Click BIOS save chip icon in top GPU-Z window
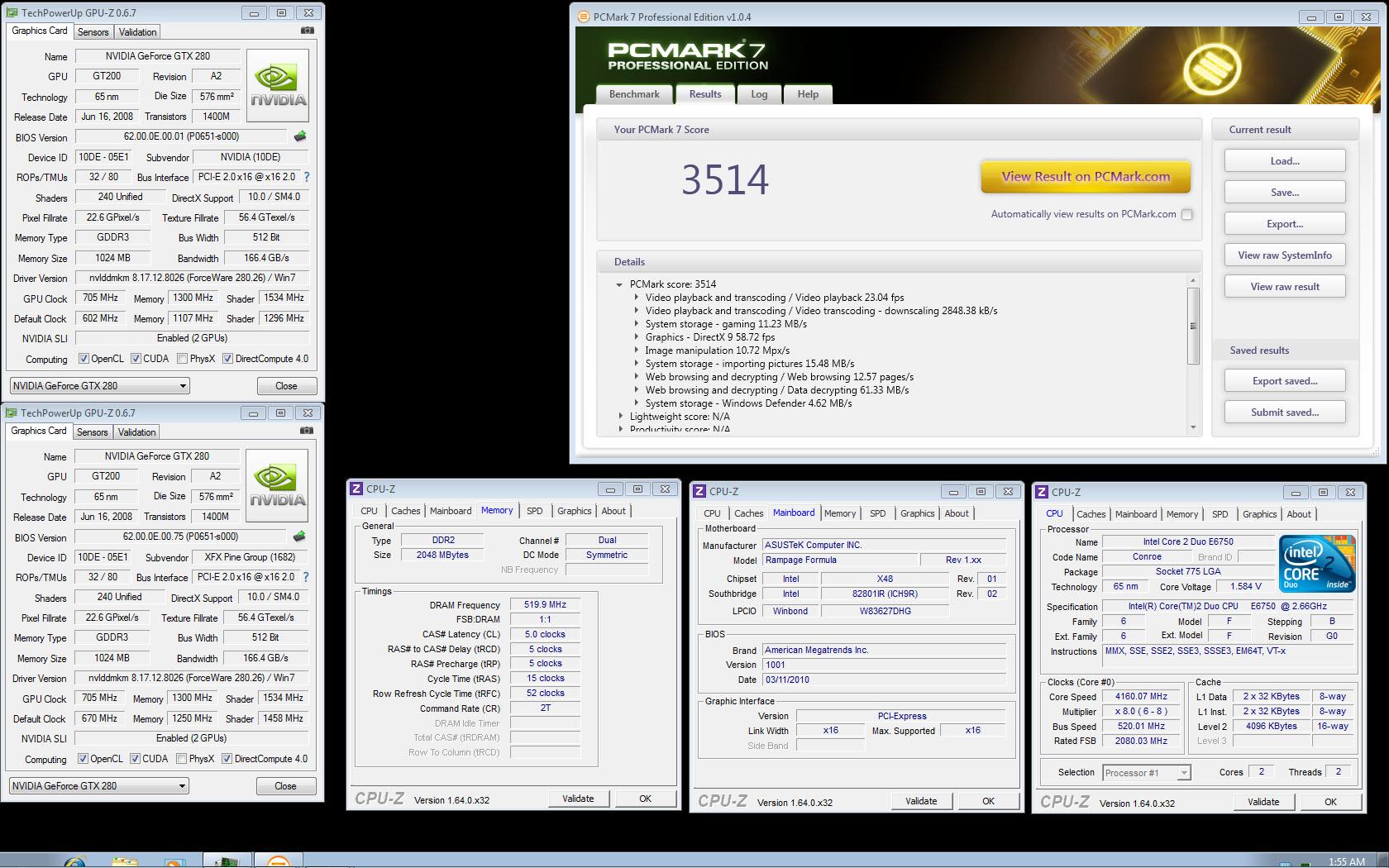Screen dimensions: 1389x868 point(300,136)
